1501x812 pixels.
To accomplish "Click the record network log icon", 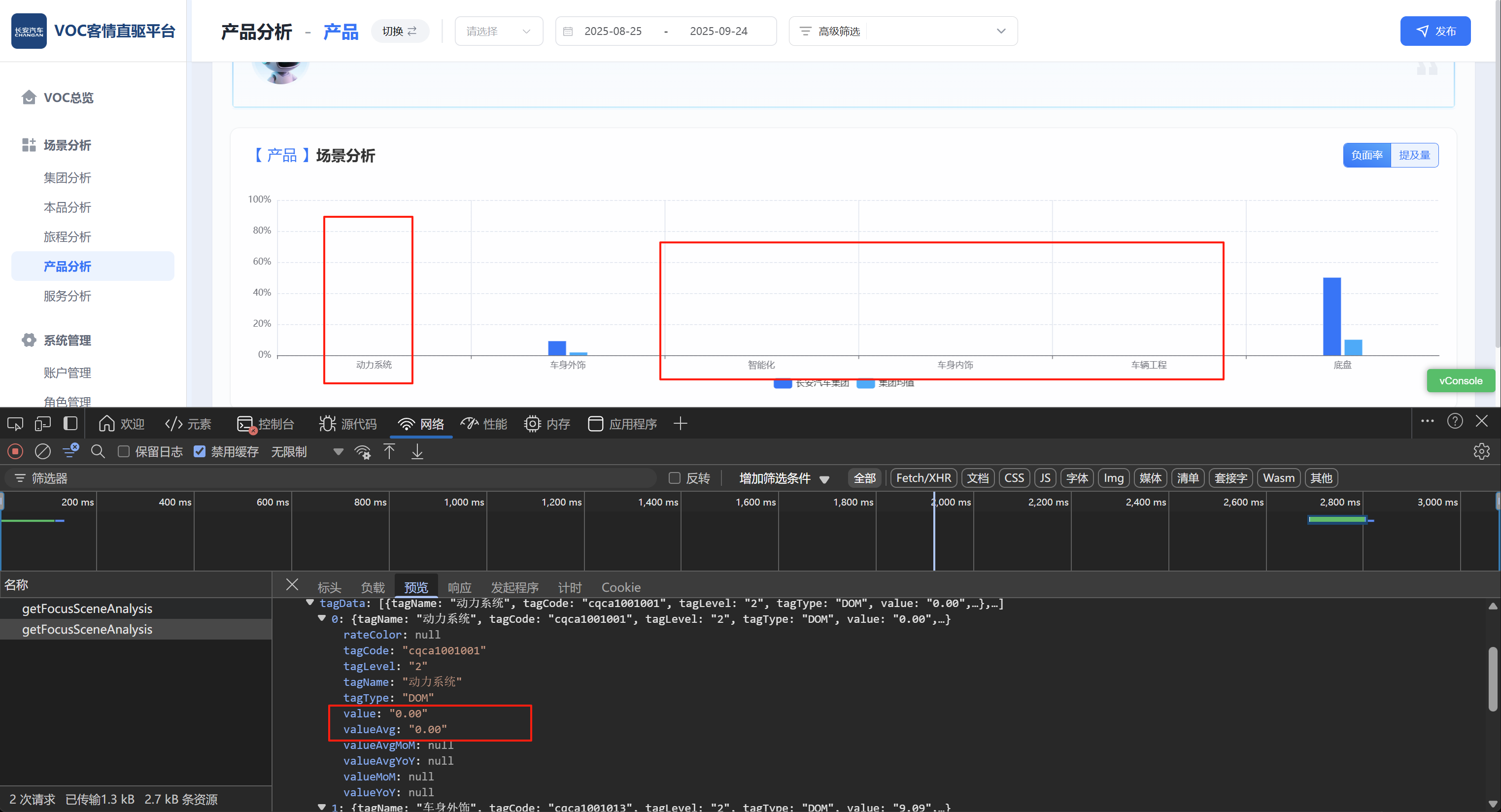I will [15, 451].
